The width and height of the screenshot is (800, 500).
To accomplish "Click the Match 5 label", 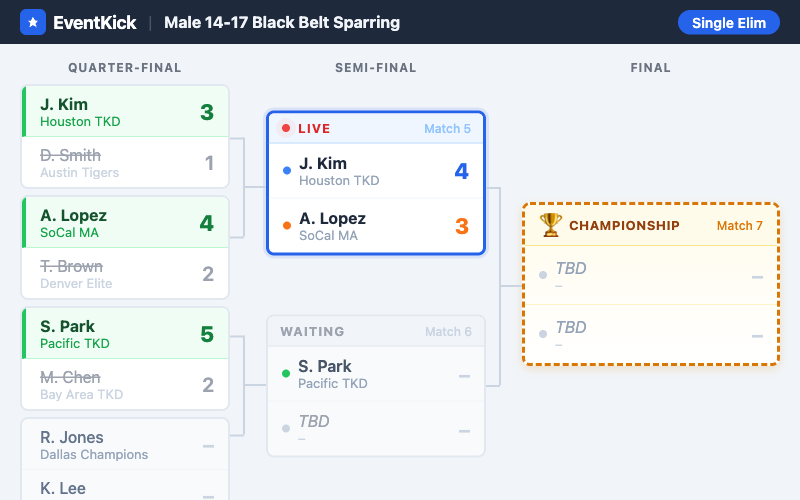I will point(447,128).
